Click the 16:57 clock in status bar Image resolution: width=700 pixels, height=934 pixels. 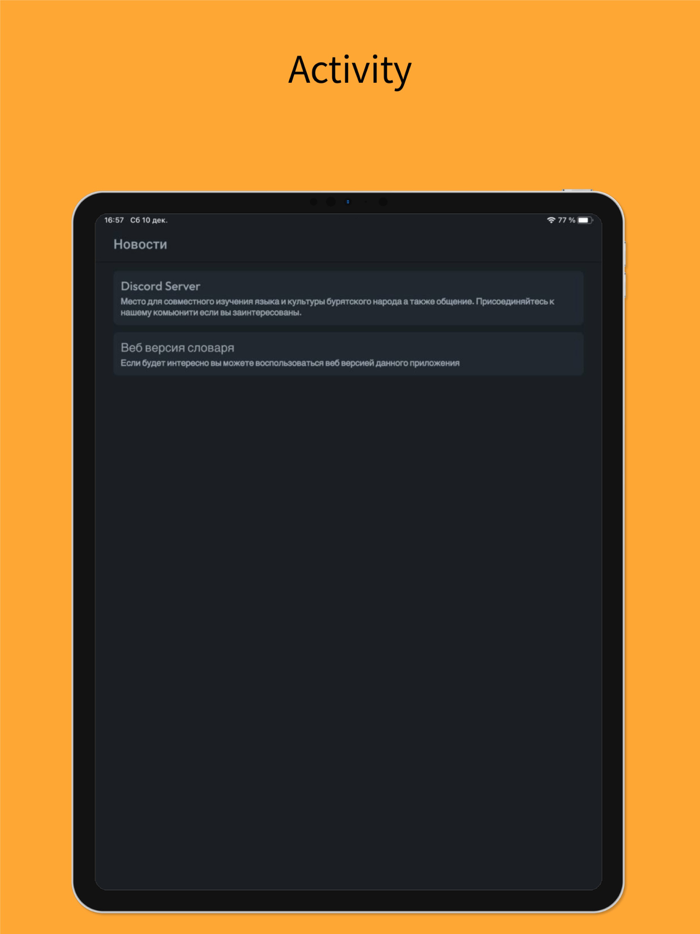click(x=114, y=220)
